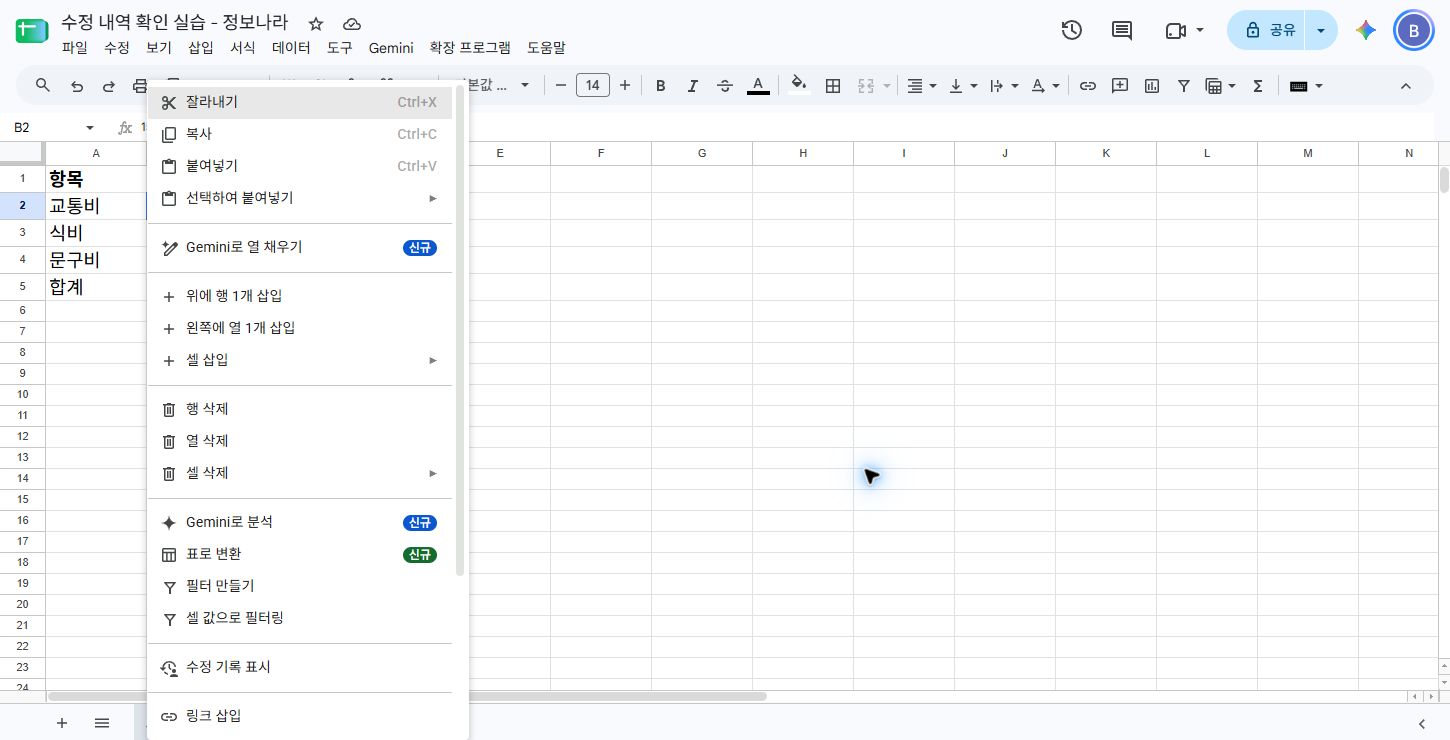The height and width of the screenshot is (740, 1450).
Task: Click the search magnifier in toolbar
Action: (43, 86)
